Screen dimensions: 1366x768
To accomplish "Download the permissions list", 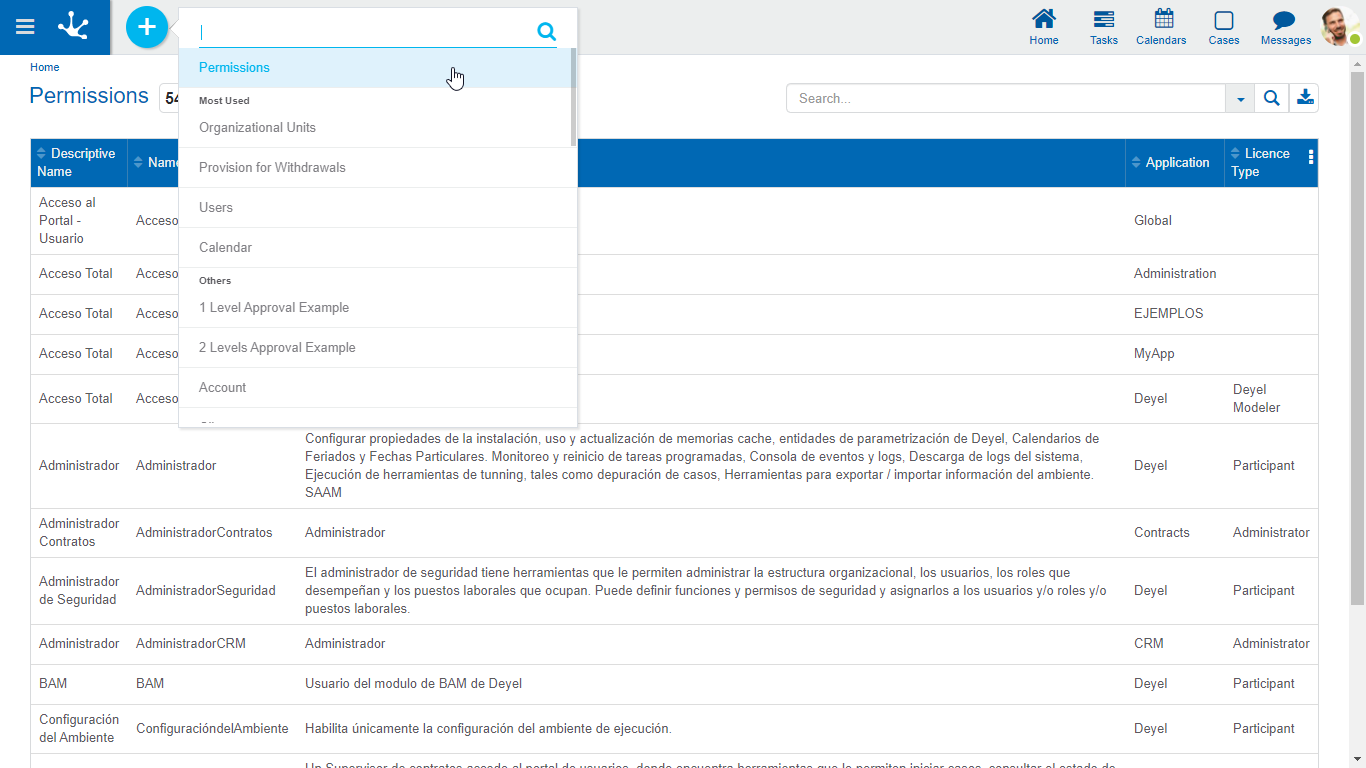I will point(1305,98).
